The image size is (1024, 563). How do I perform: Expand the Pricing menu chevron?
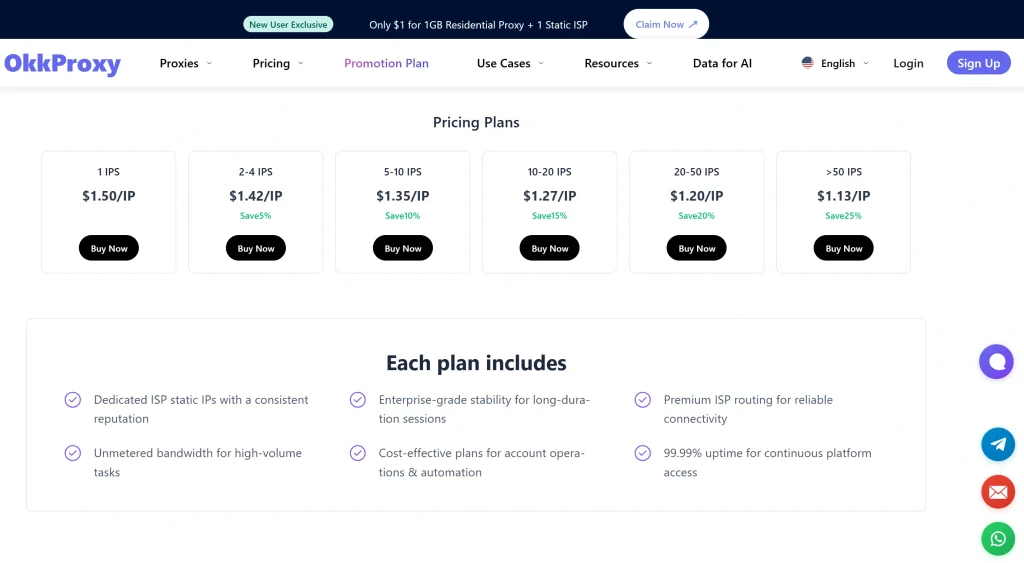click(300, 63)
